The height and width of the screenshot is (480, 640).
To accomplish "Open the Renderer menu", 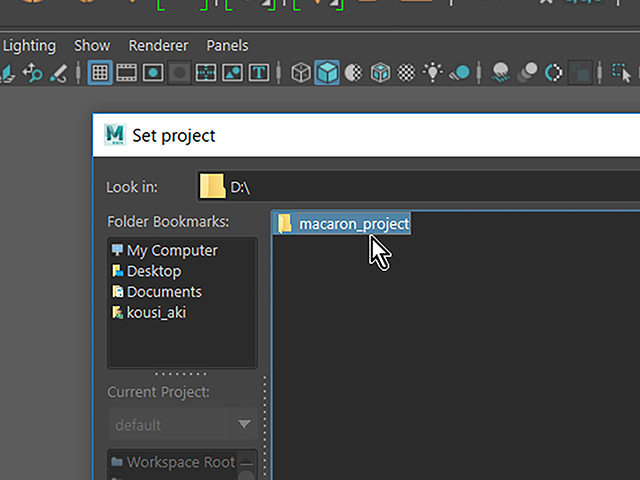I will [x=158, y=46].
